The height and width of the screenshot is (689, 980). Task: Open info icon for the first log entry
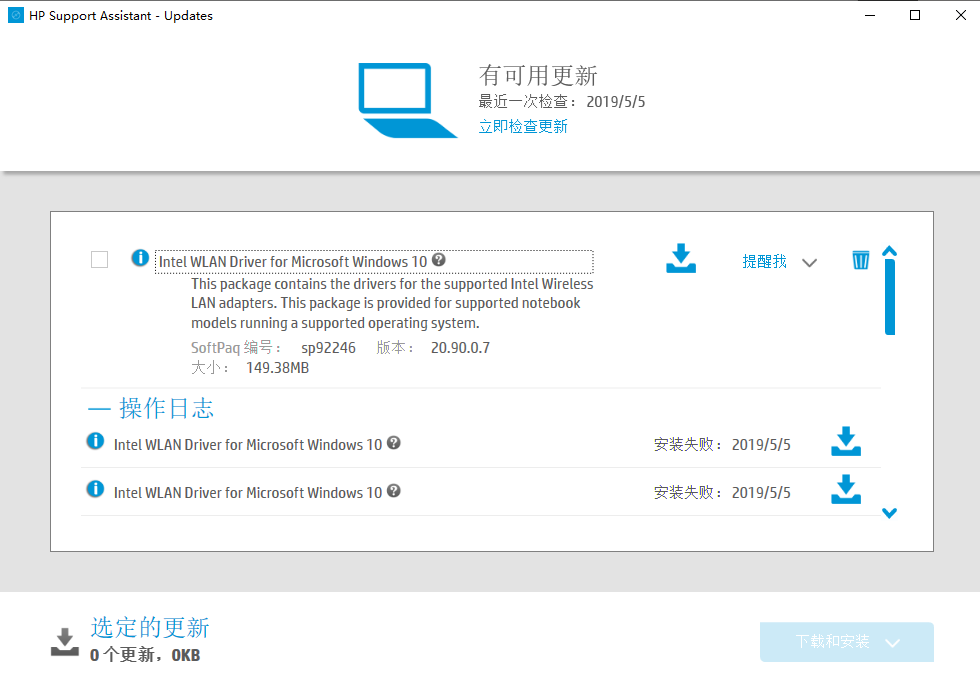coord(95,441)
